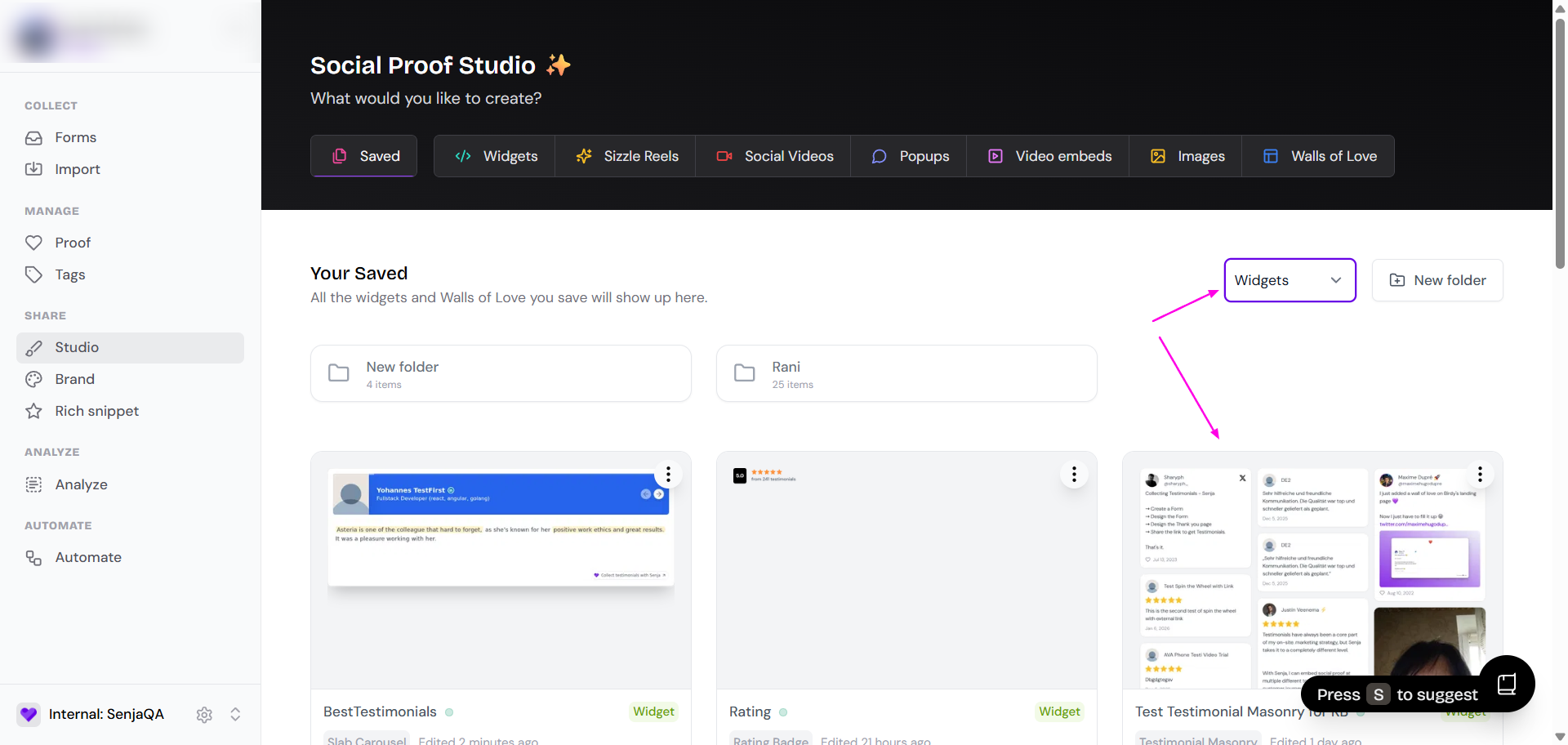
Task: Open the Widgets filter dropdown
Action: coord(1290,280)
